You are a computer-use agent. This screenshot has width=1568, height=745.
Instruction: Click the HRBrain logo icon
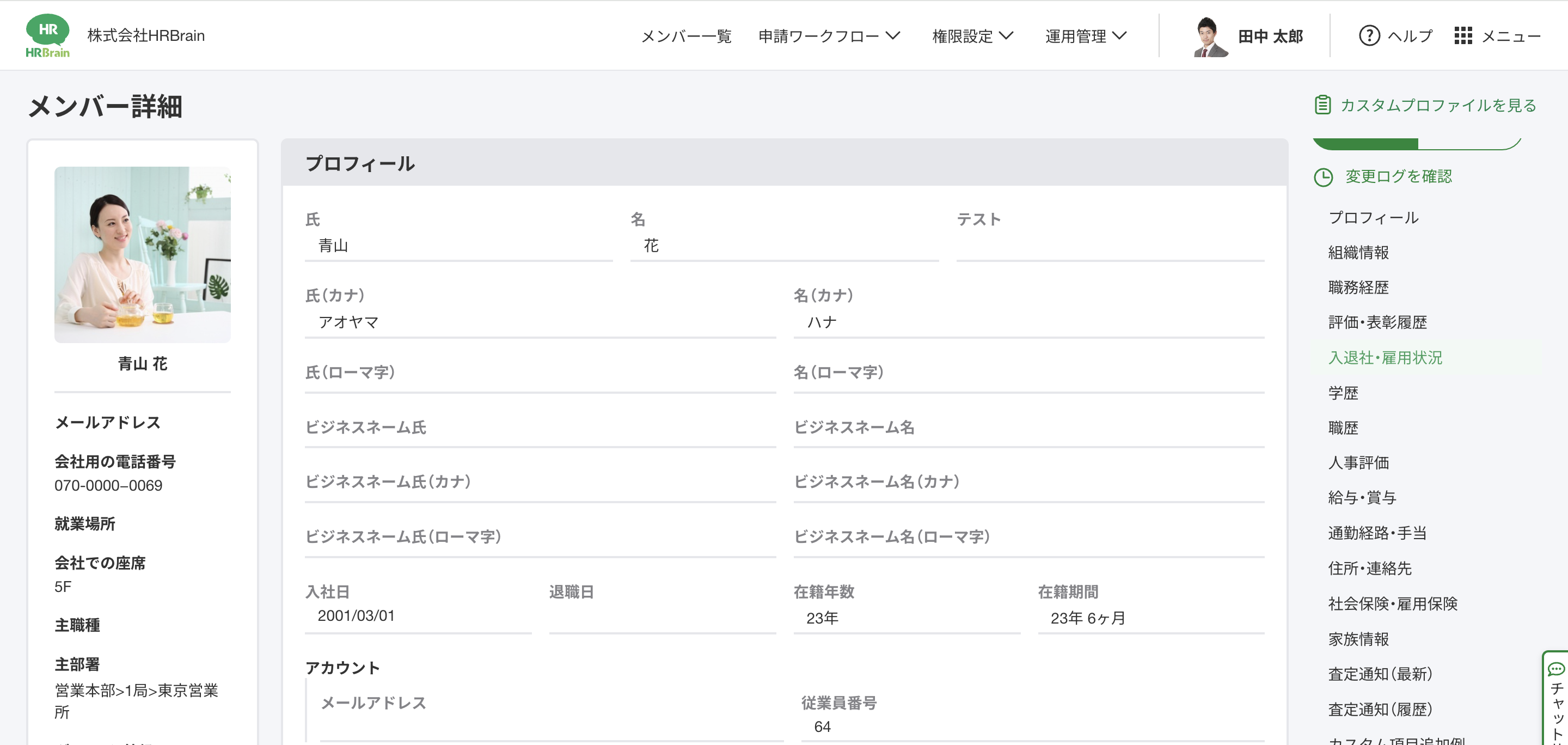pos(47,35)
